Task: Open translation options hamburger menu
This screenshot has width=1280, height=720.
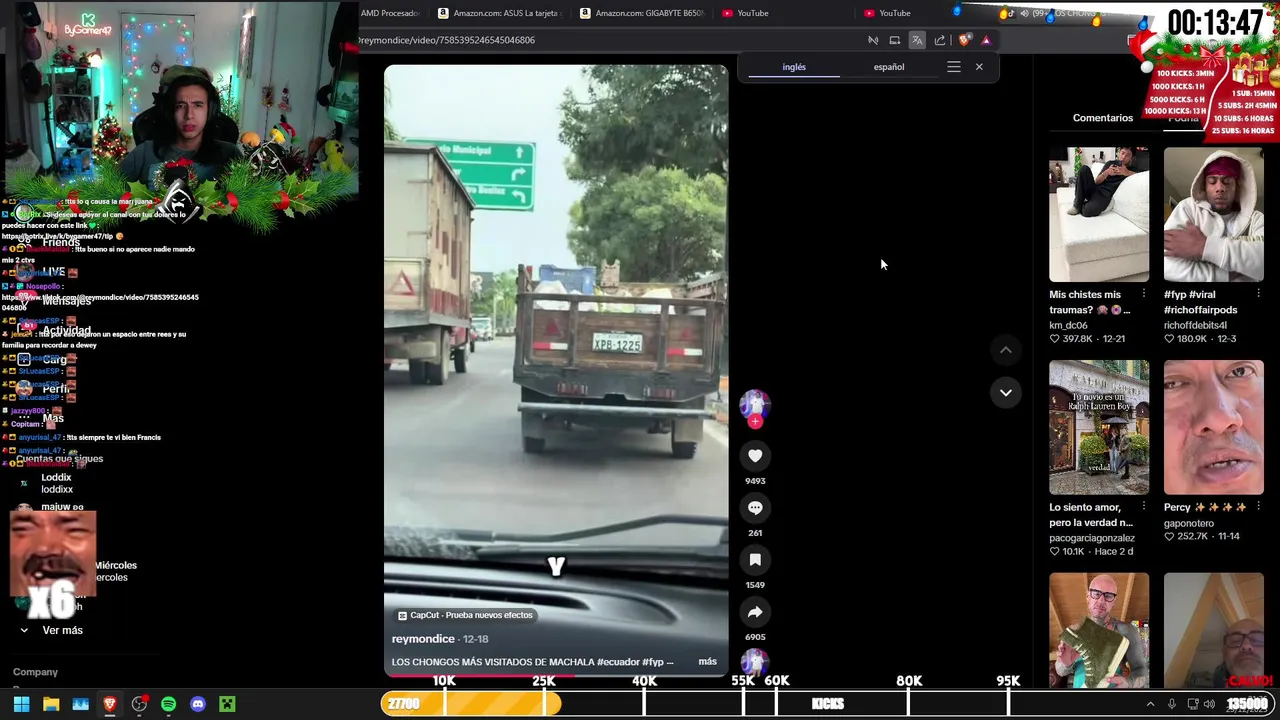Action: pyautogui.click(x=954, y=67)
